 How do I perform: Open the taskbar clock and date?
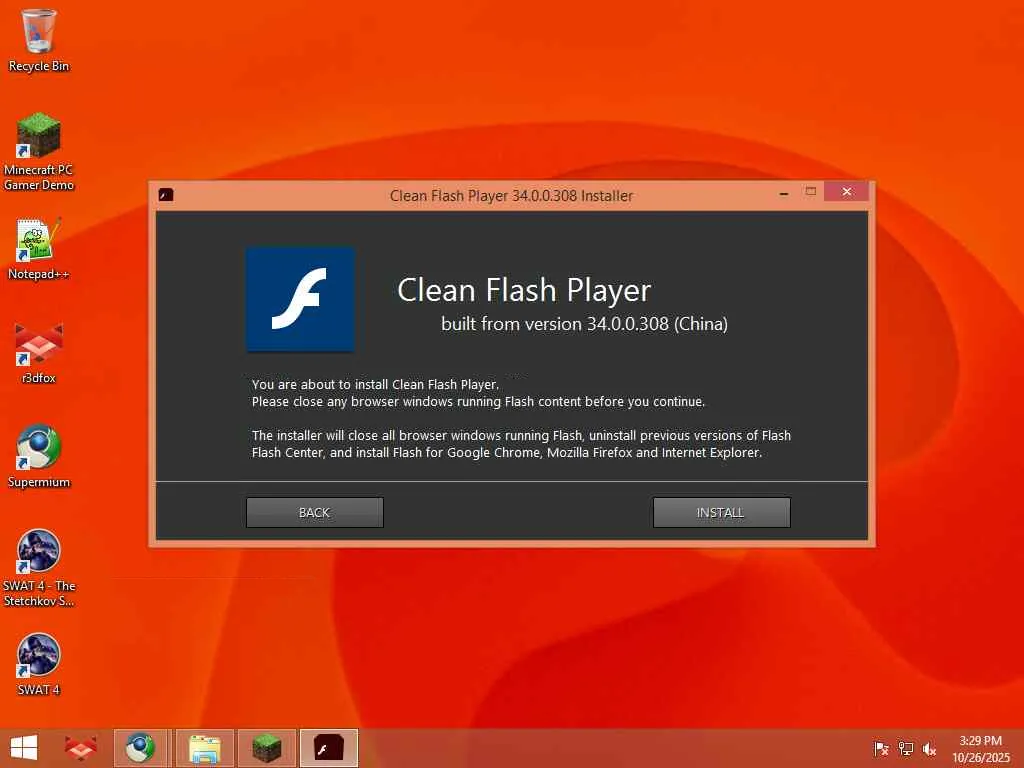980,748
